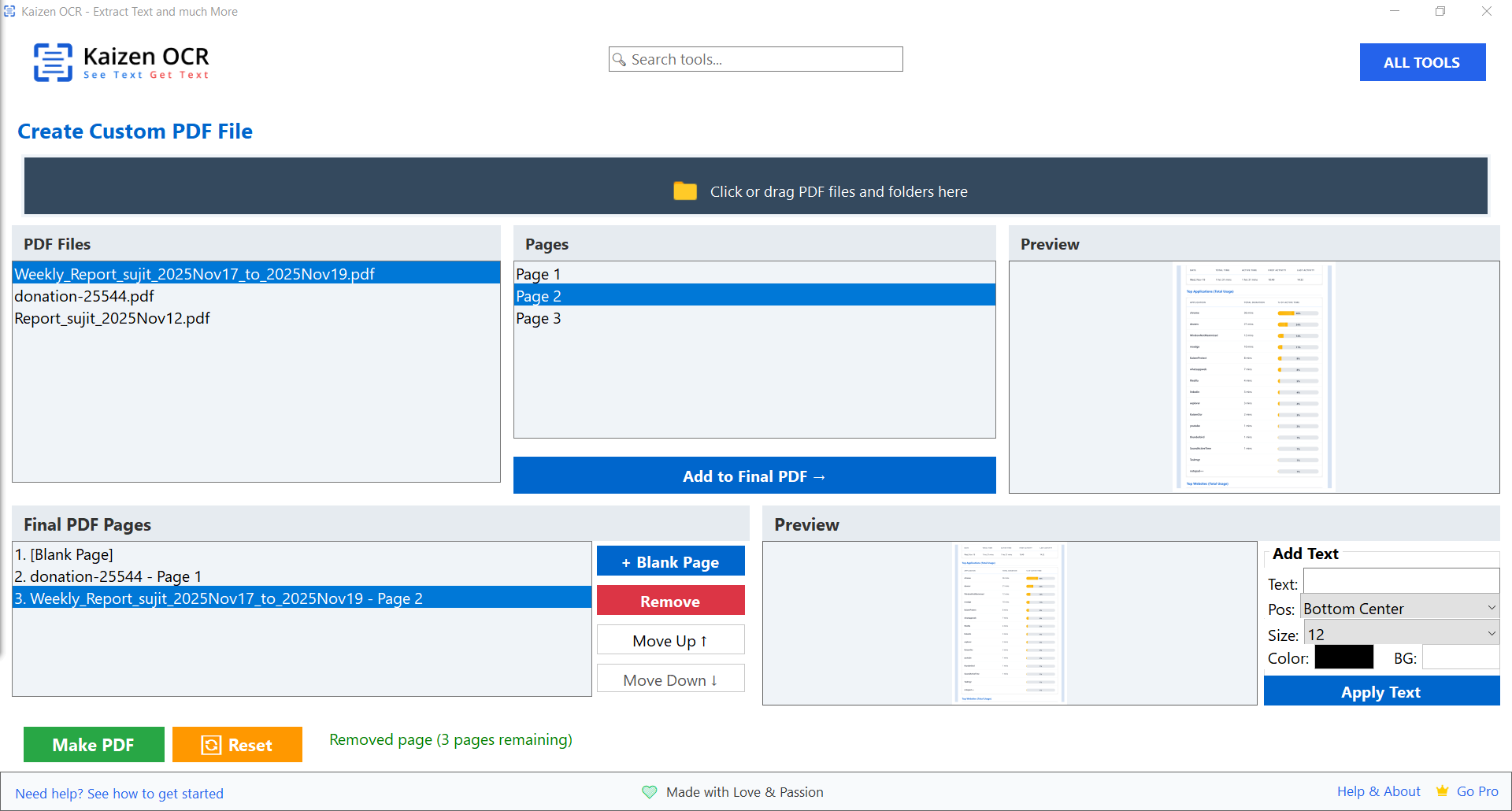Click the Kaizen OCR icon in the title bar

tap(9, 11)
